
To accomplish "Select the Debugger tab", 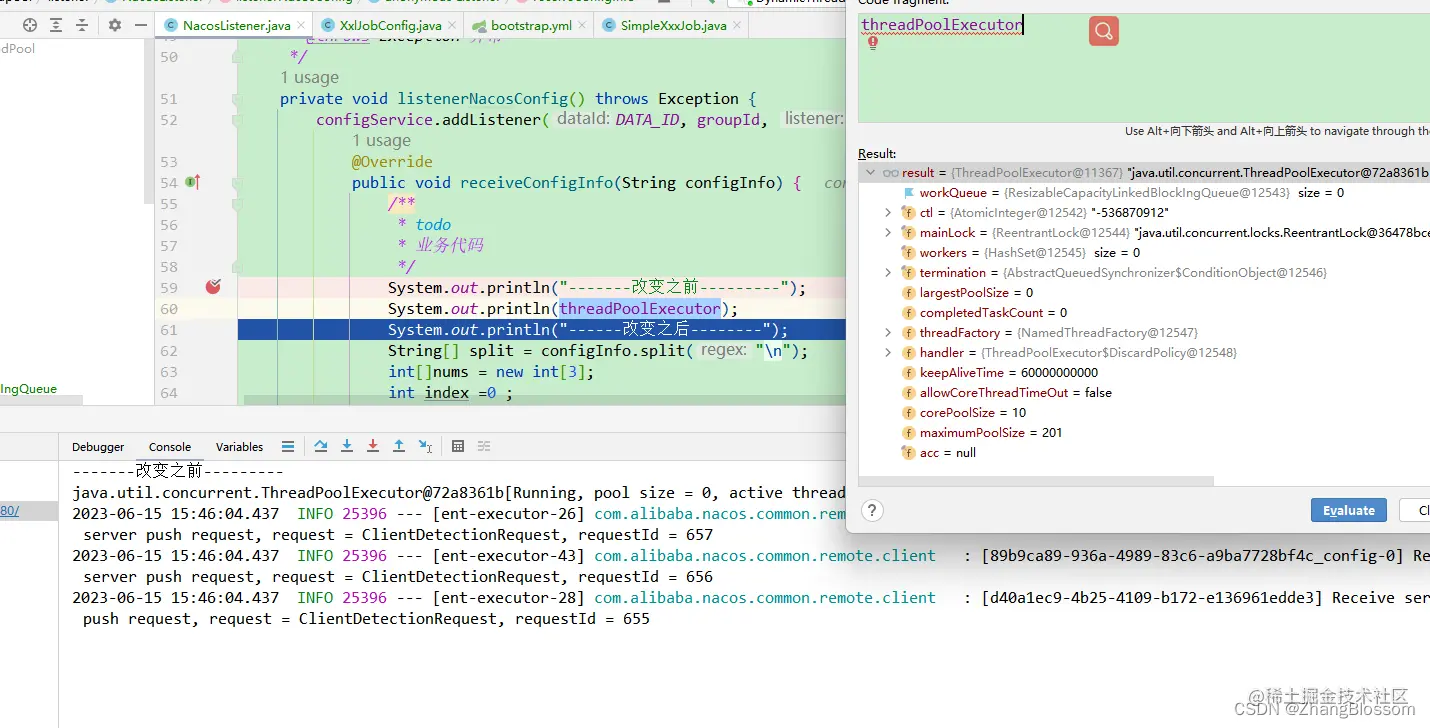I will 98,447.
